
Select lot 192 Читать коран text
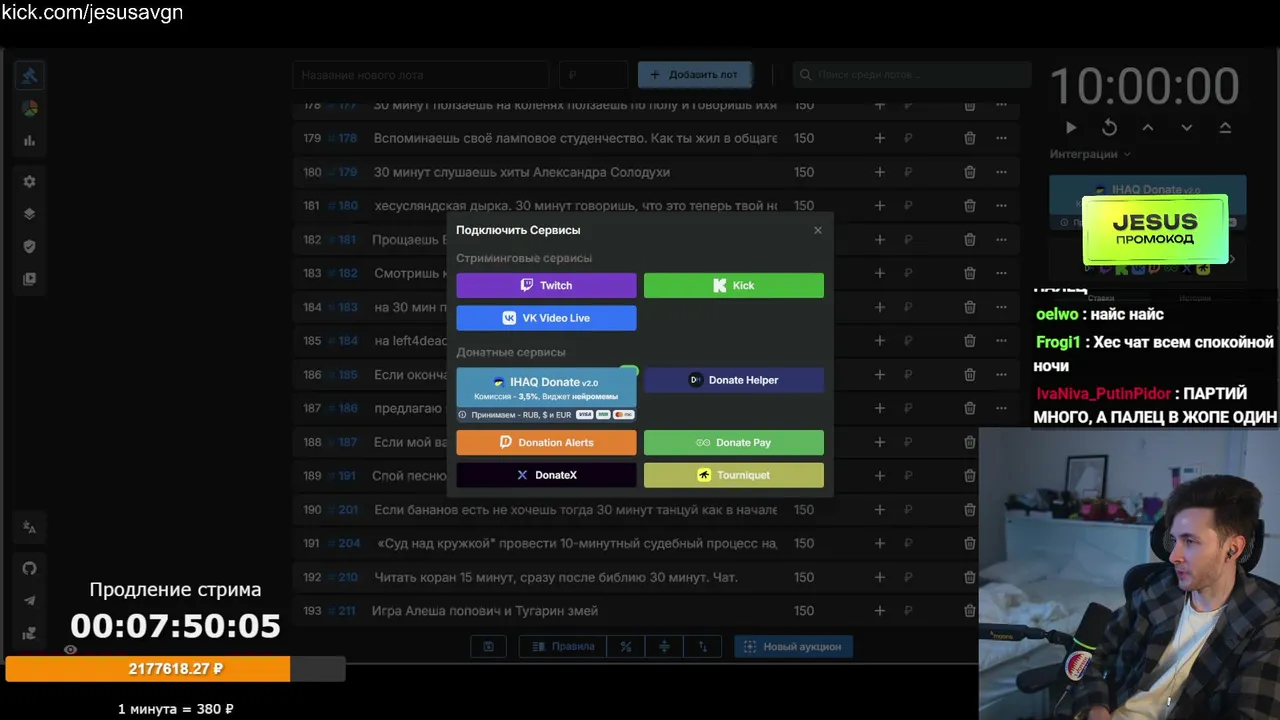pyautogui.click(x=556, y=577)
